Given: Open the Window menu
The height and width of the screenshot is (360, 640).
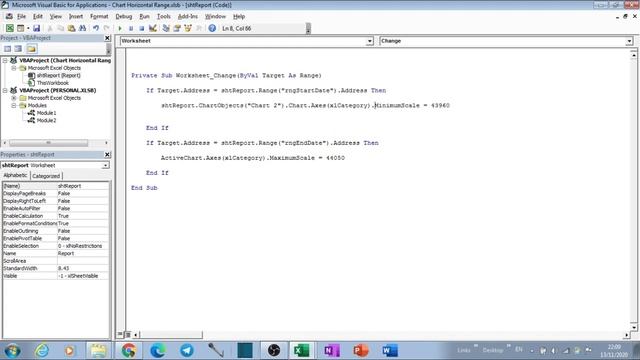Looking at the screenshot, I should [x=215, y=16].
